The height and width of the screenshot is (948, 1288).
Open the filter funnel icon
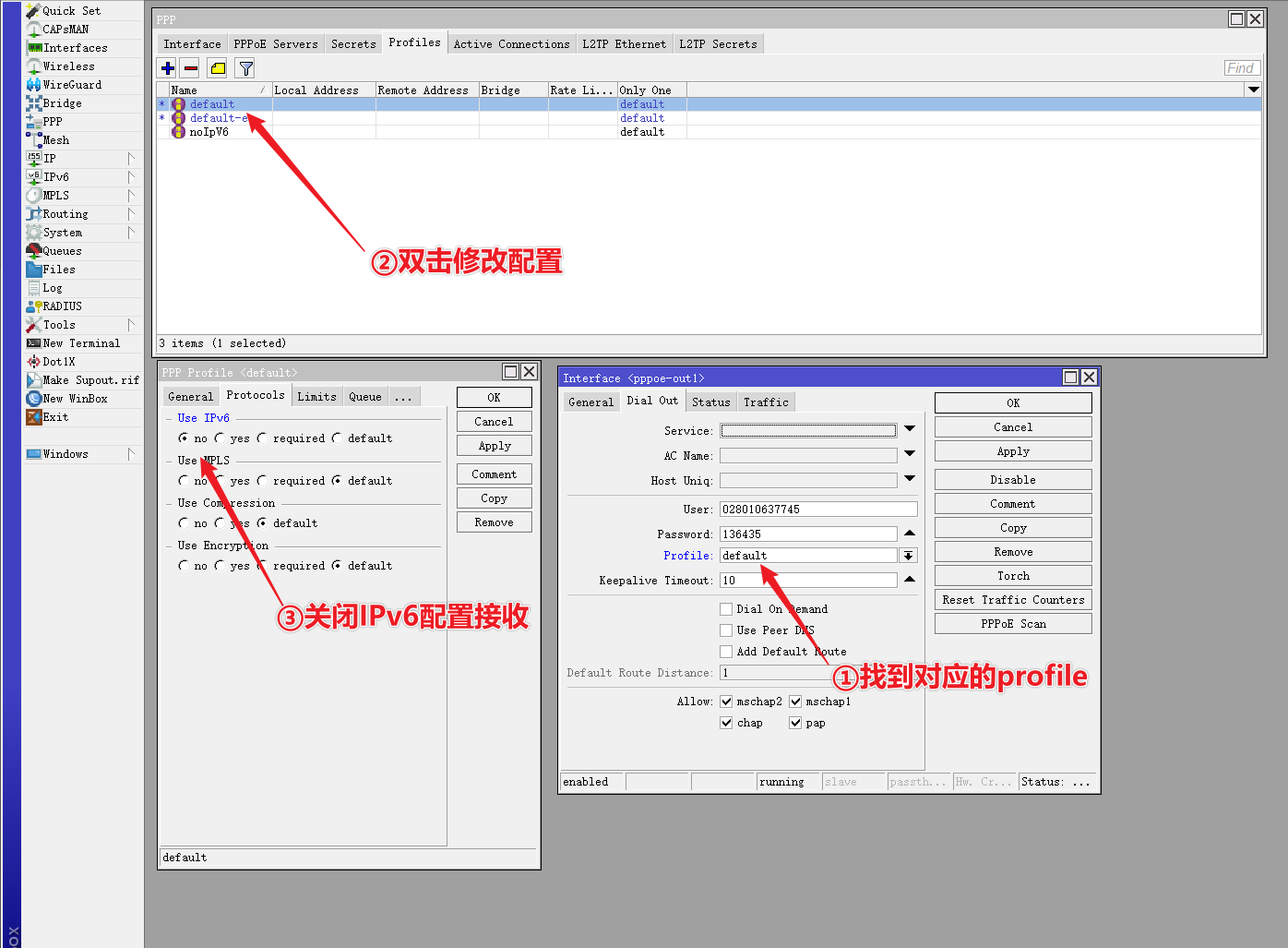click(245, 68)
